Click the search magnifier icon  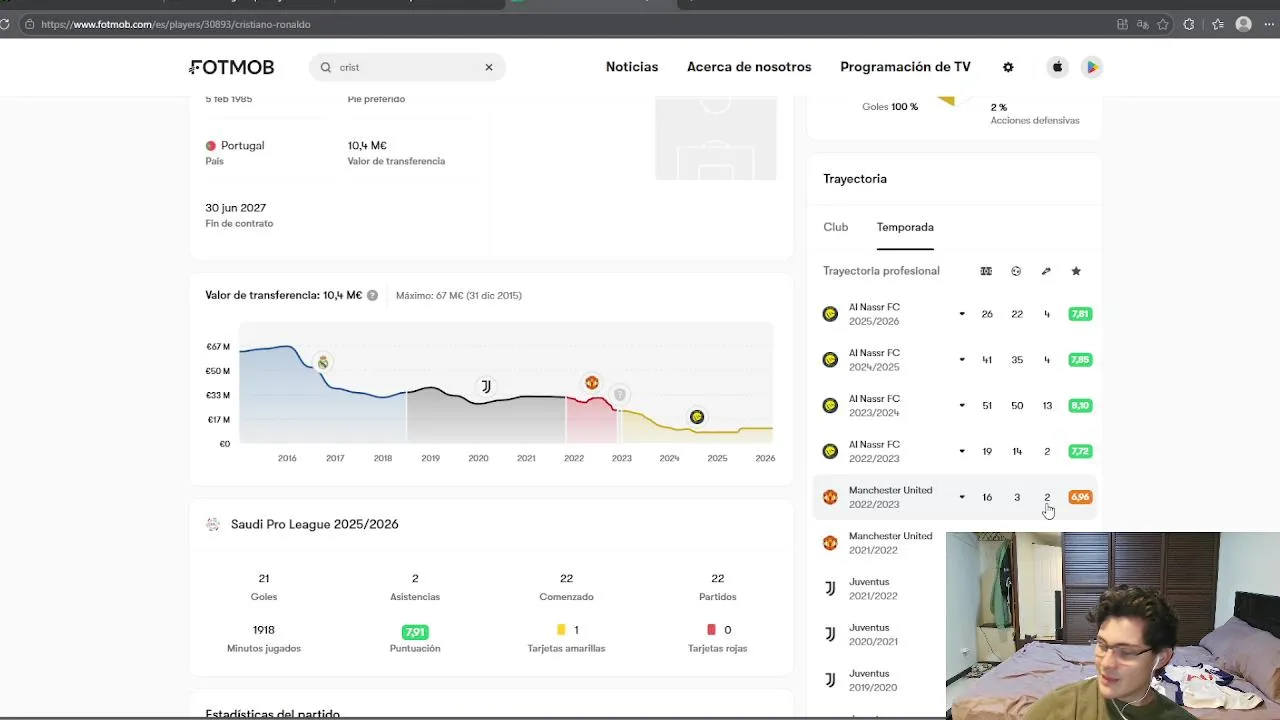[x=326, y=67]
